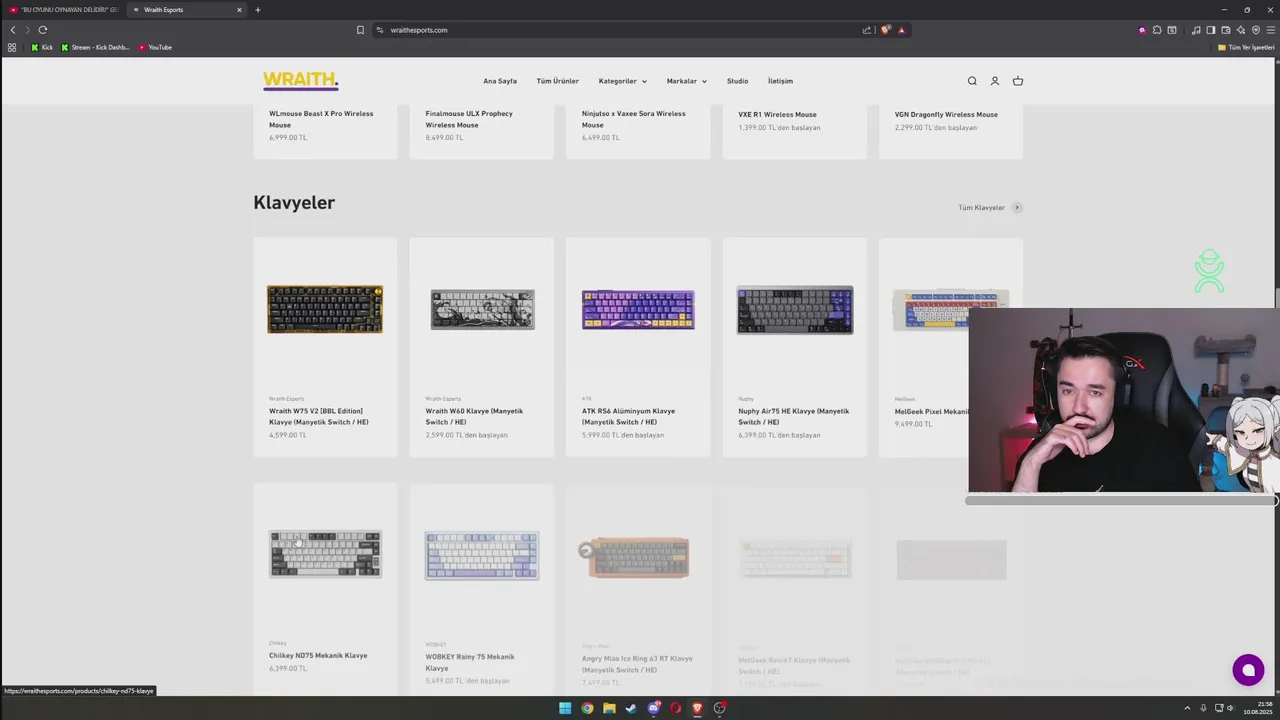Click the Wraith W75 V2 keyboard image
The height and width of the screenshot is (720, 1280).
pyautogui.click(x=325, y=309)
